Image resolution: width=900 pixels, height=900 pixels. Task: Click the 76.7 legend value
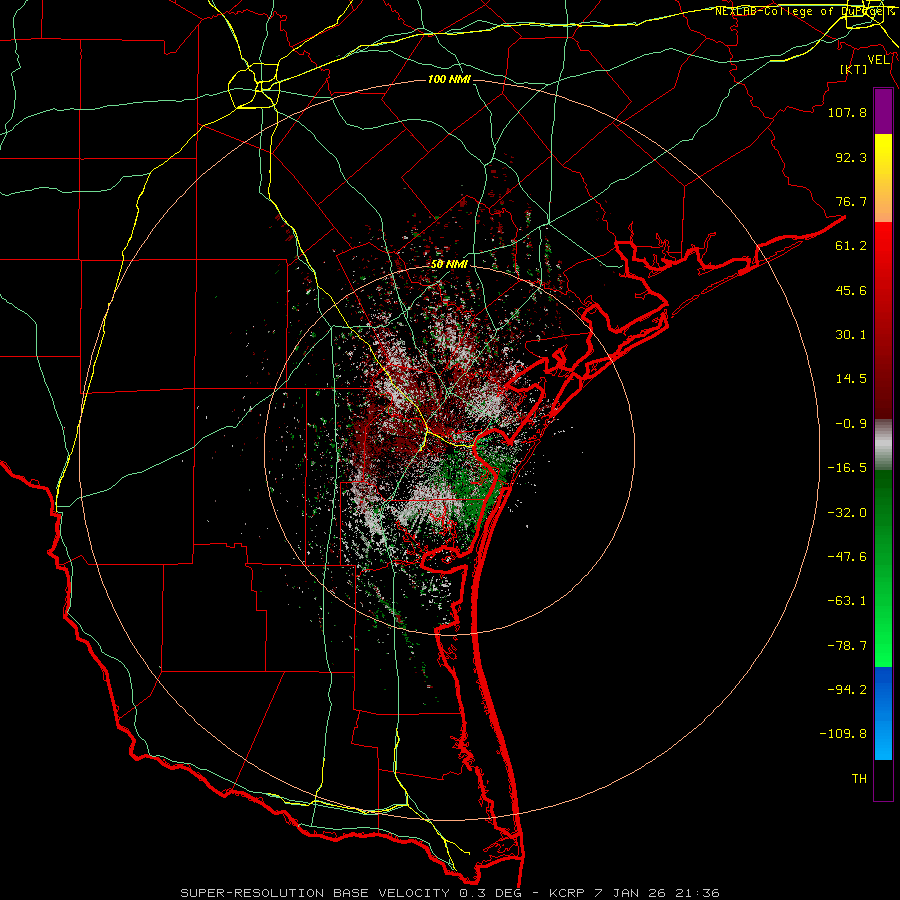tap(851, 201)
